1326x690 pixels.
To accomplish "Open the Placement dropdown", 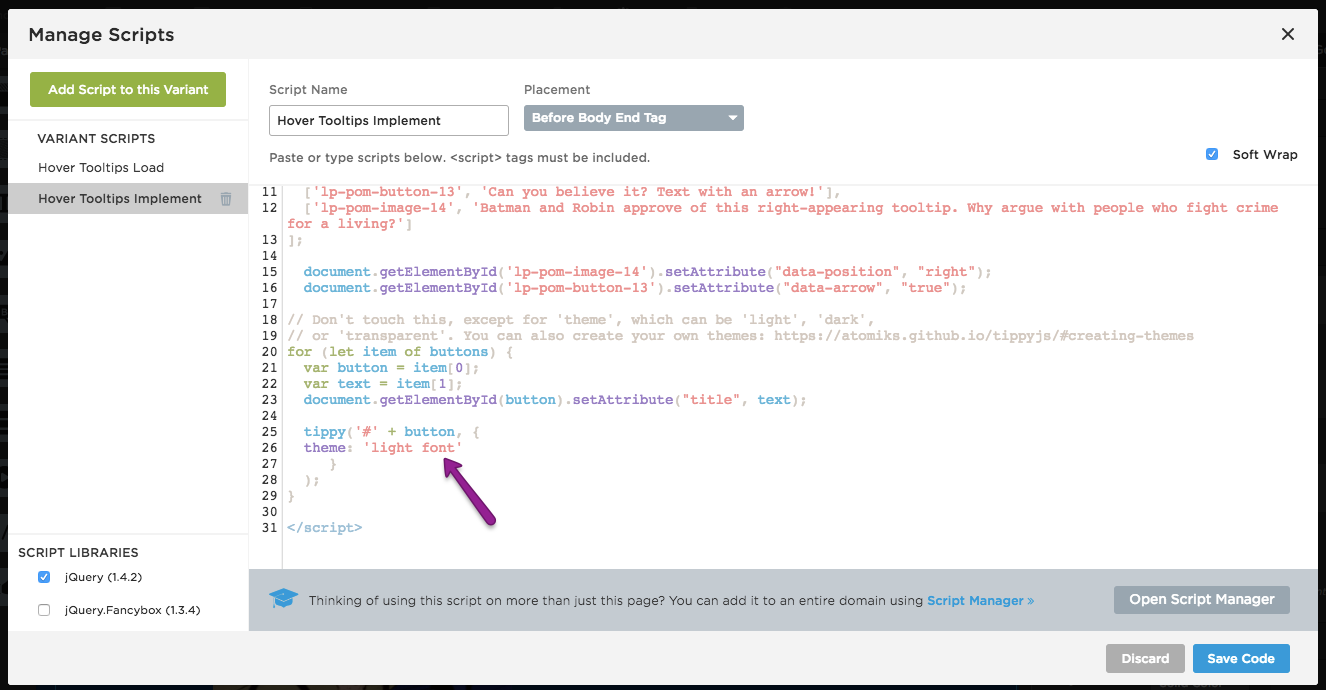I will pos(633,118).
